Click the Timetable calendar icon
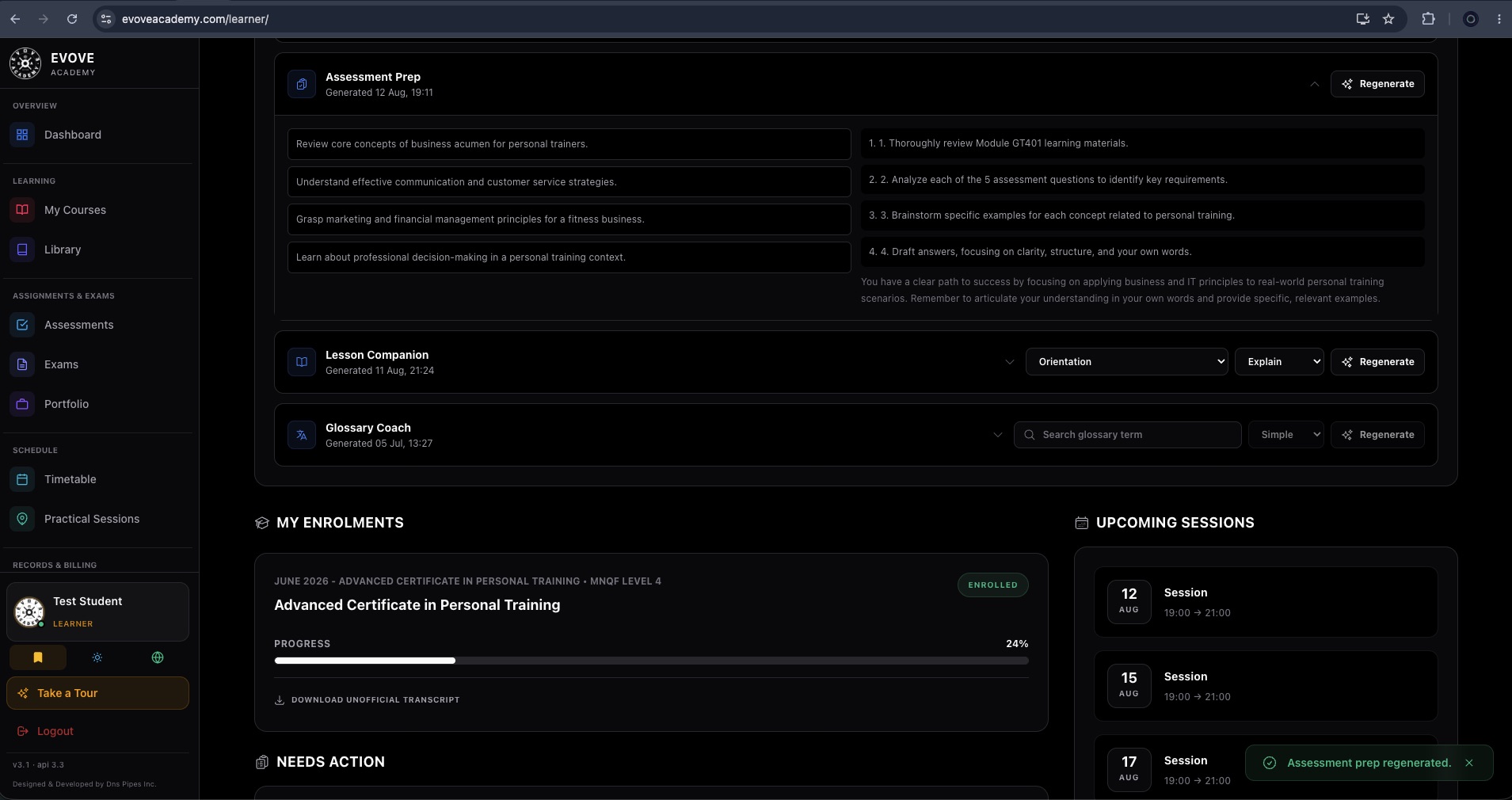The height and width of the screenshot is (800, 1512). point(22,479)
